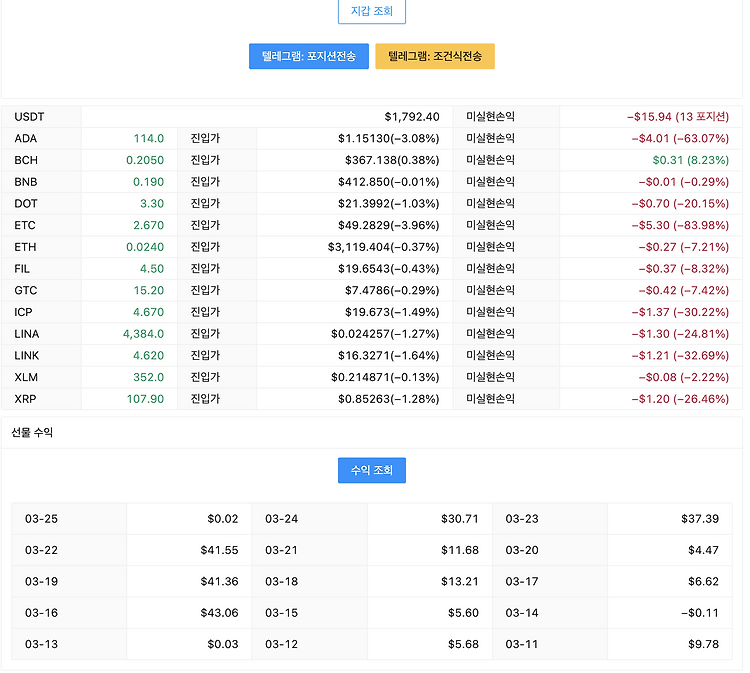Select the FIL row label
This screenshot has height=673, width=750.
point(22,269)
